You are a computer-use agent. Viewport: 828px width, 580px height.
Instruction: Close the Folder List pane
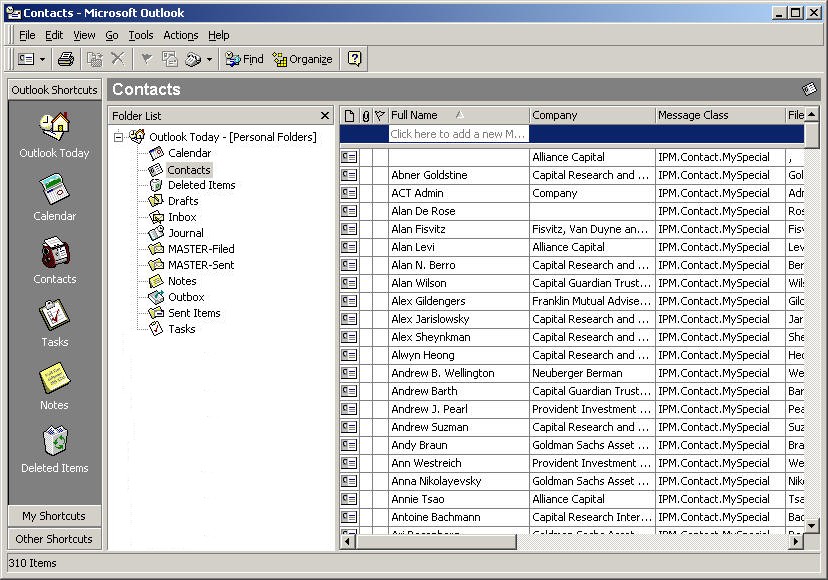tap(325, 116)
